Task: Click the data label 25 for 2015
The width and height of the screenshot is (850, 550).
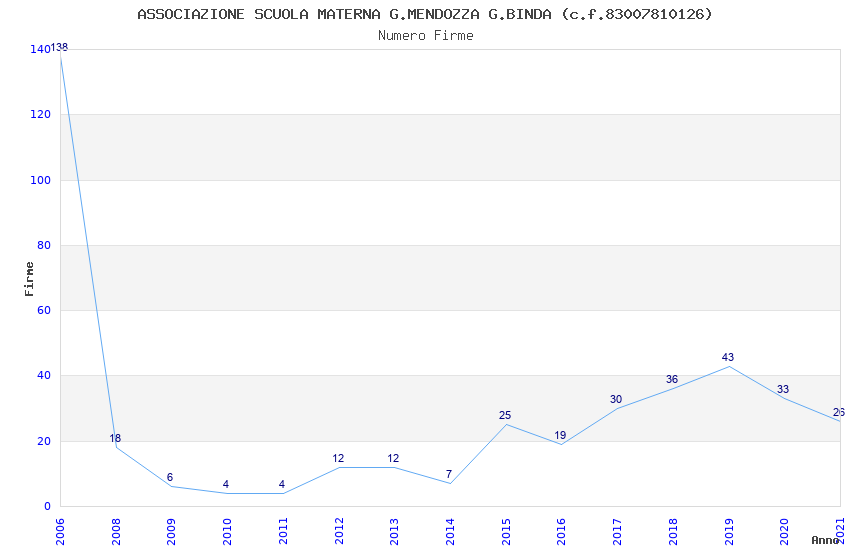Action: point(505,415)
